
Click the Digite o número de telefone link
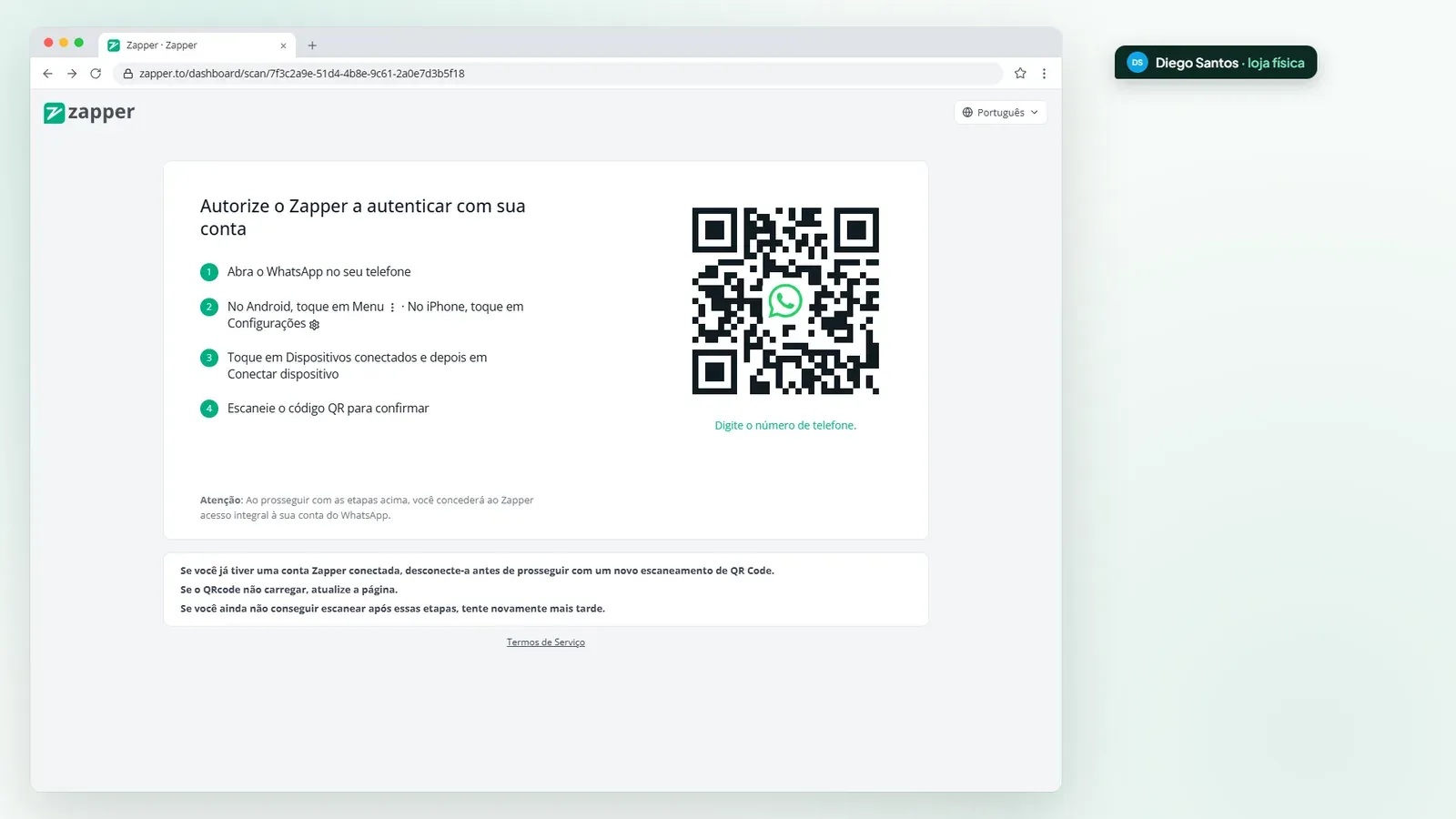point(785,426)
